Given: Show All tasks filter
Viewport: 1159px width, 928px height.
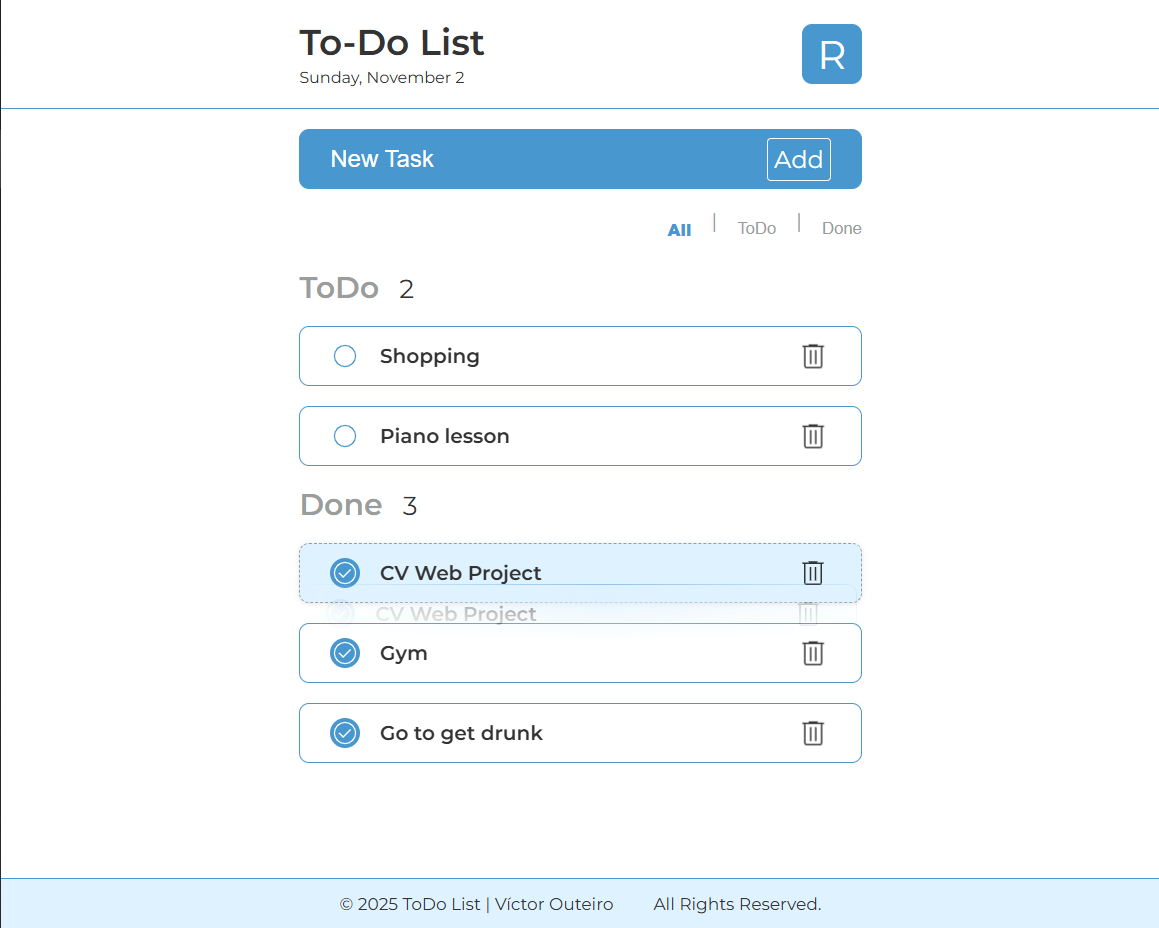Looking at the screenshot, I should (x=679, y=230).
